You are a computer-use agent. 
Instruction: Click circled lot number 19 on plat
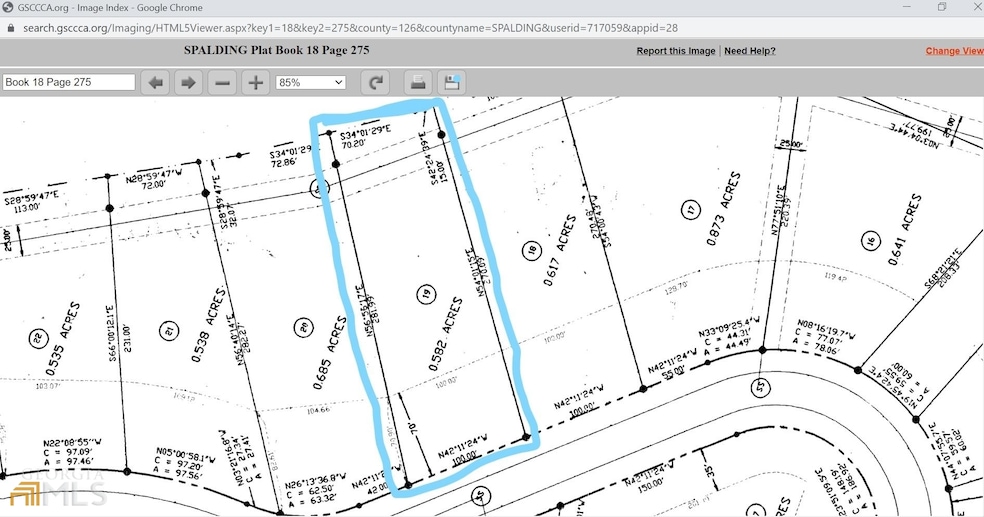coord(426,293)
